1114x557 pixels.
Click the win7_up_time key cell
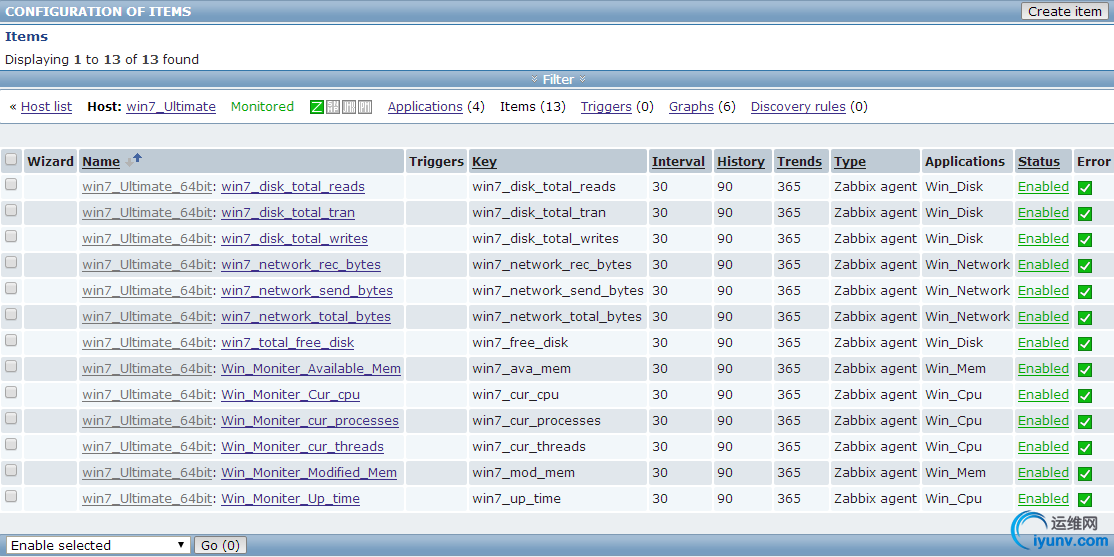[x=517, y=499]
